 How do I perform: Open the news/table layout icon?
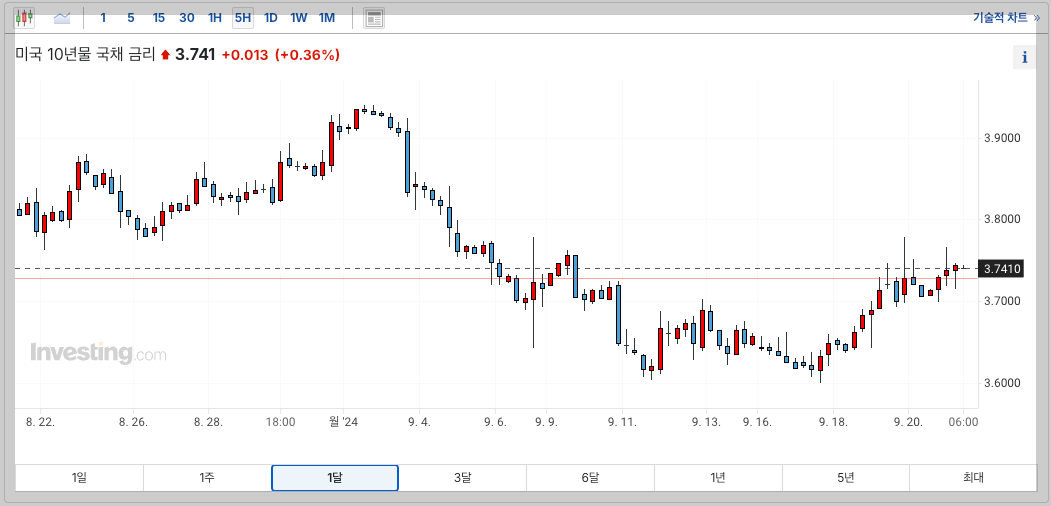(374, 18)
